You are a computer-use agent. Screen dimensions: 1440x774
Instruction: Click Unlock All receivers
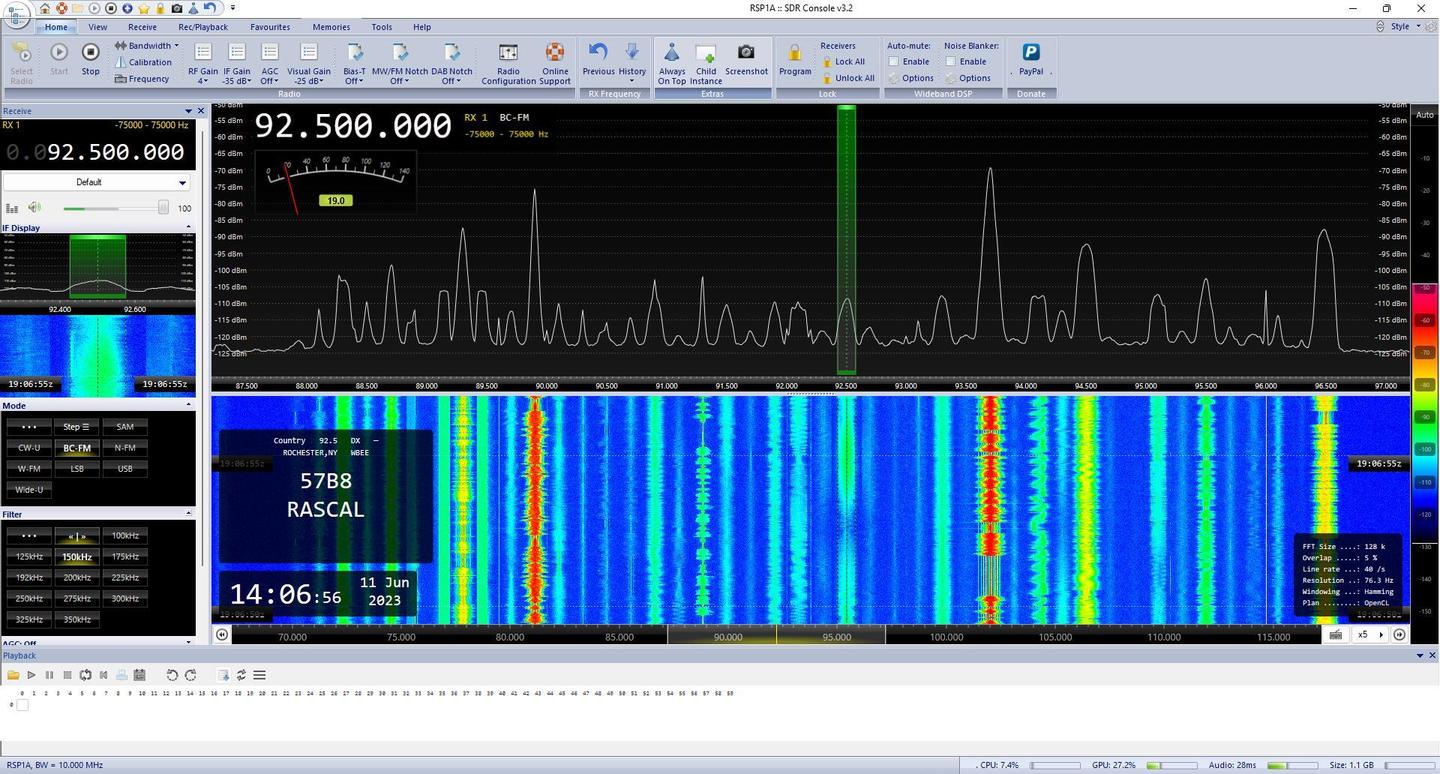pyautogui.click(x=848, y=78)
